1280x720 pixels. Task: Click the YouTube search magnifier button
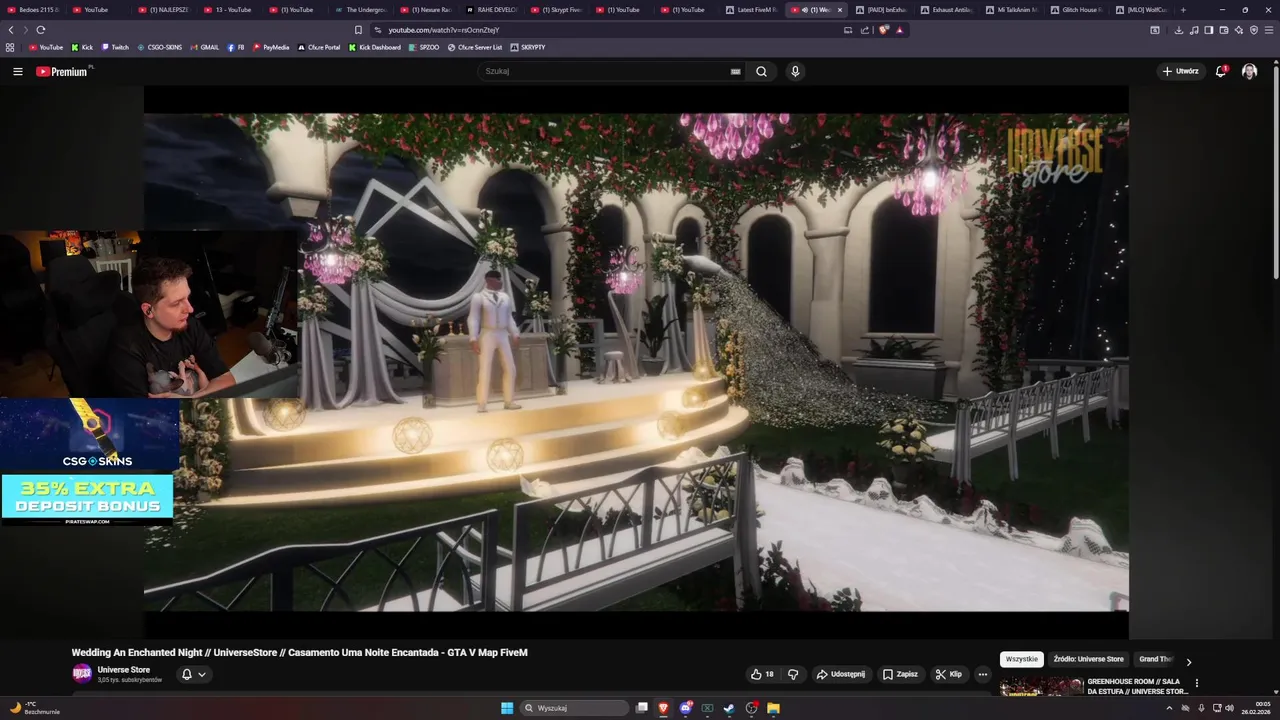pyautogui.click(x=761, y=71)
